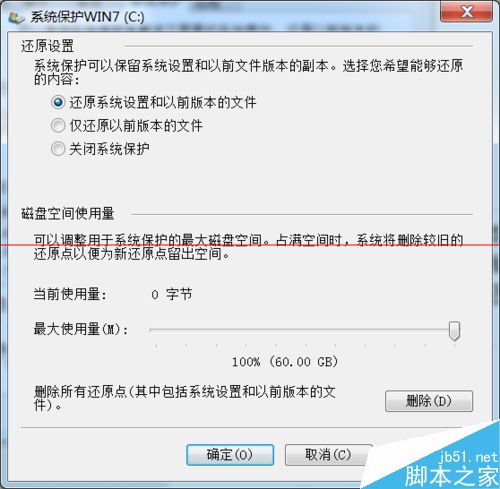This screenshot has width=500, height=489.
Task: Click the 系统保护WIN7 (C:) title text
Action: pos(88,17)
